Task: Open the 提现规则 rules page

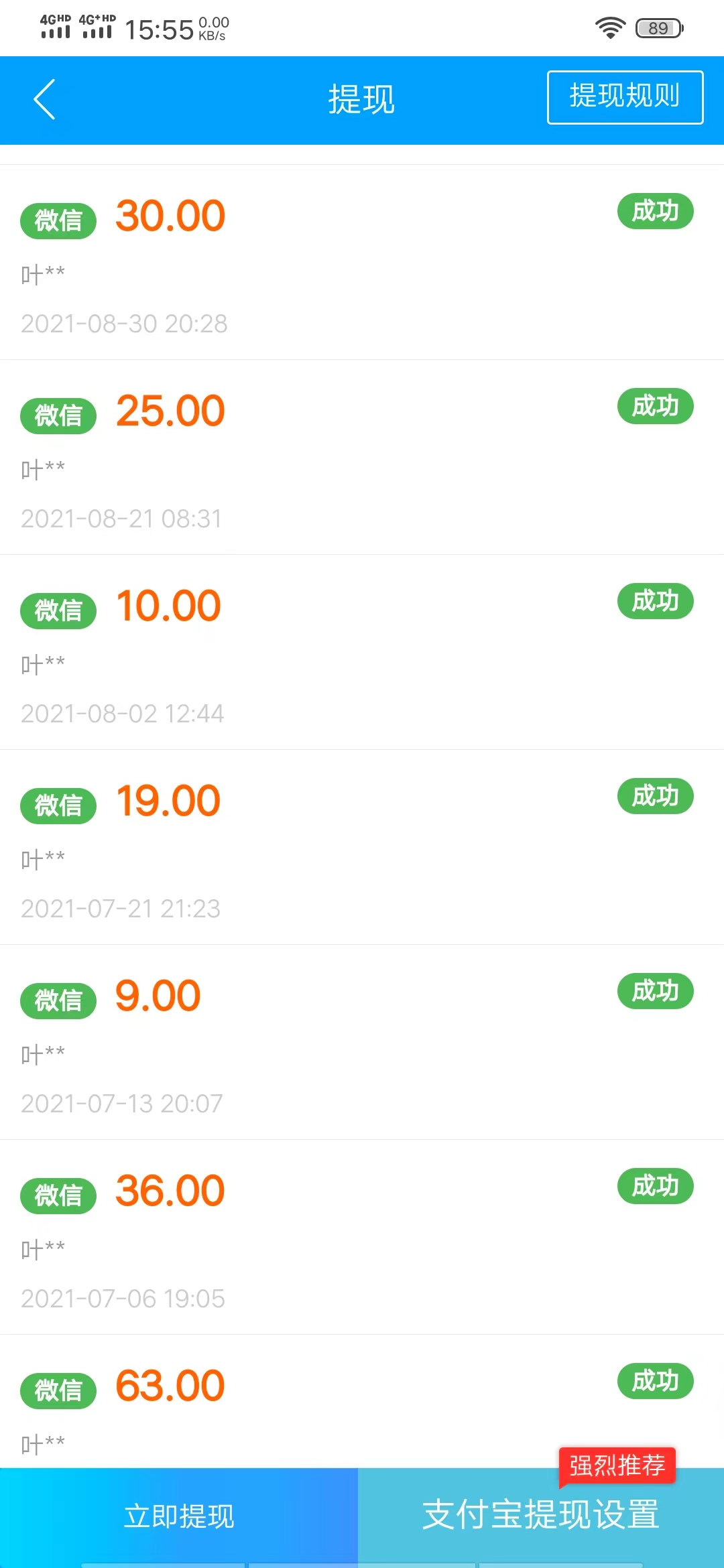Action: (x=625, y=97)
